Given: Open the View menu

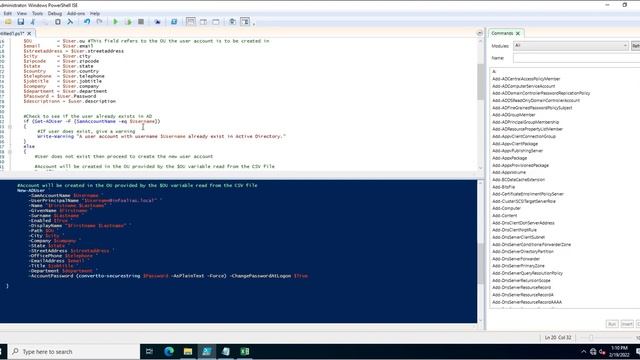Looking at the screenshot, I should tap(22, 13).
